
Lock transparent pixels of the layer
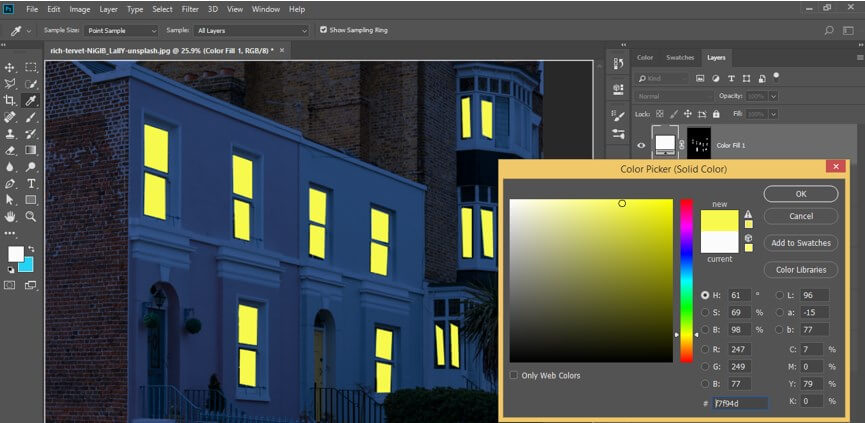tap(659, 114)
